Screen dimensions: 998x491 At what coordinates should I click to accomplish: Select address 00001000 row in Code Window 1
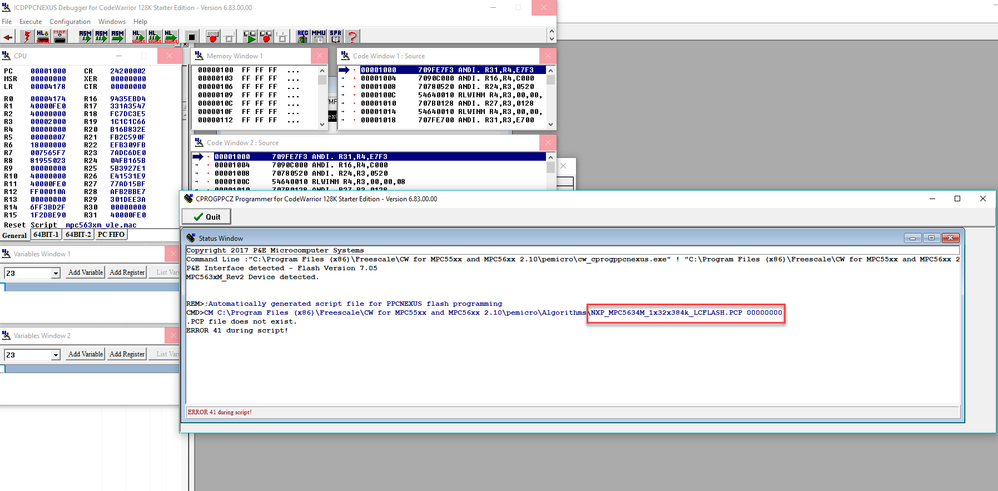tap(451, 70)
